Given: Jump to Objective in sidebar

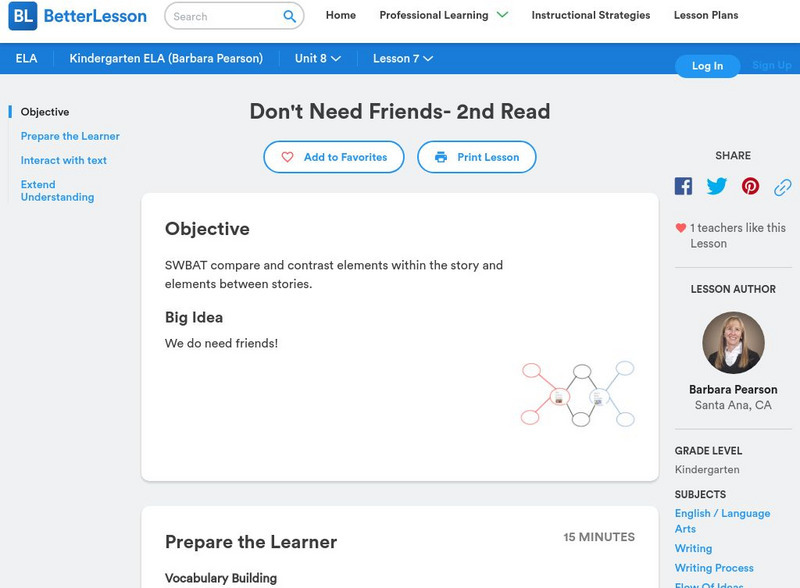Looking at the screenshot, I should tap(45, 112).
